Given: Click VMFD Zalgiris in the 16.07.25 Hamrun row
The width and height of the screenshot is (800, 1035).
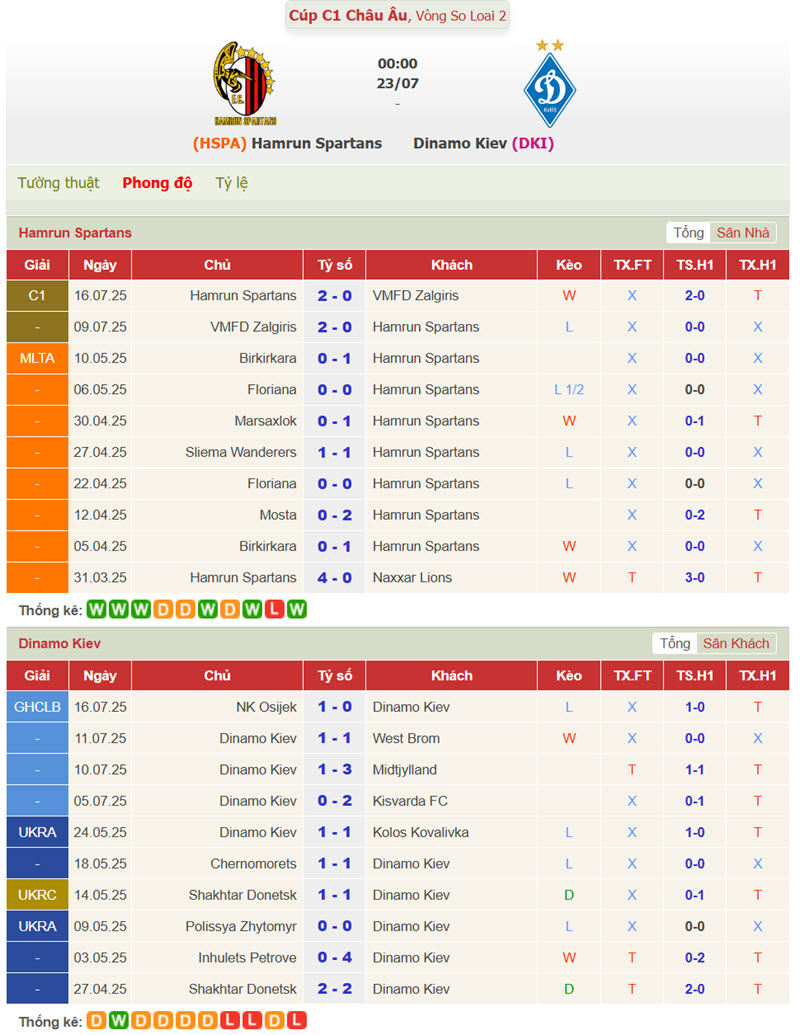Looking at the screenshot, I should 415,296.
